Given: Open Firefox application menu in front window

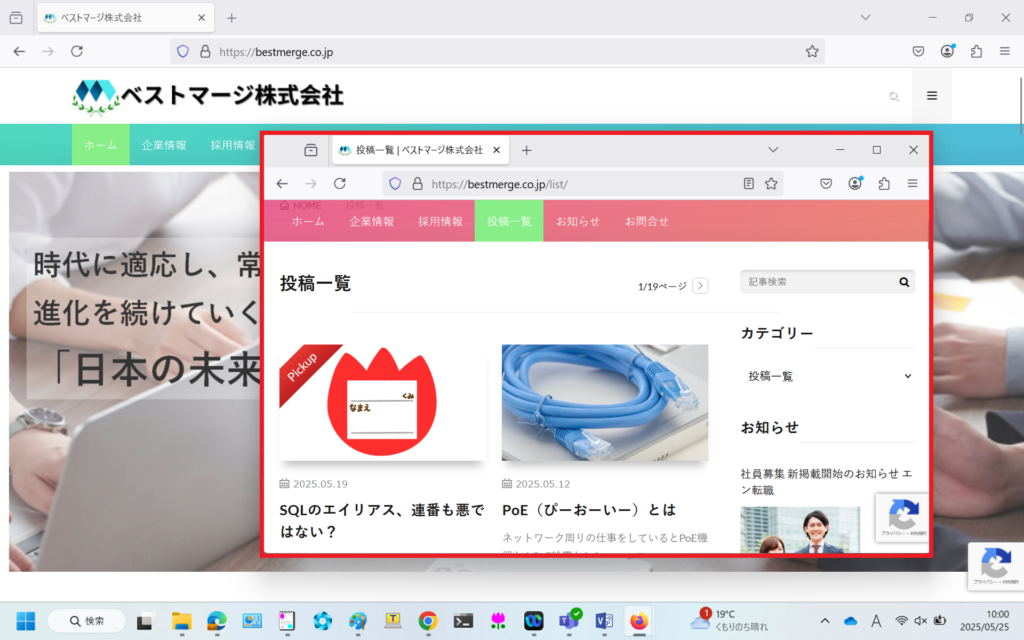Looking at the screenshot, I should 912,184.
